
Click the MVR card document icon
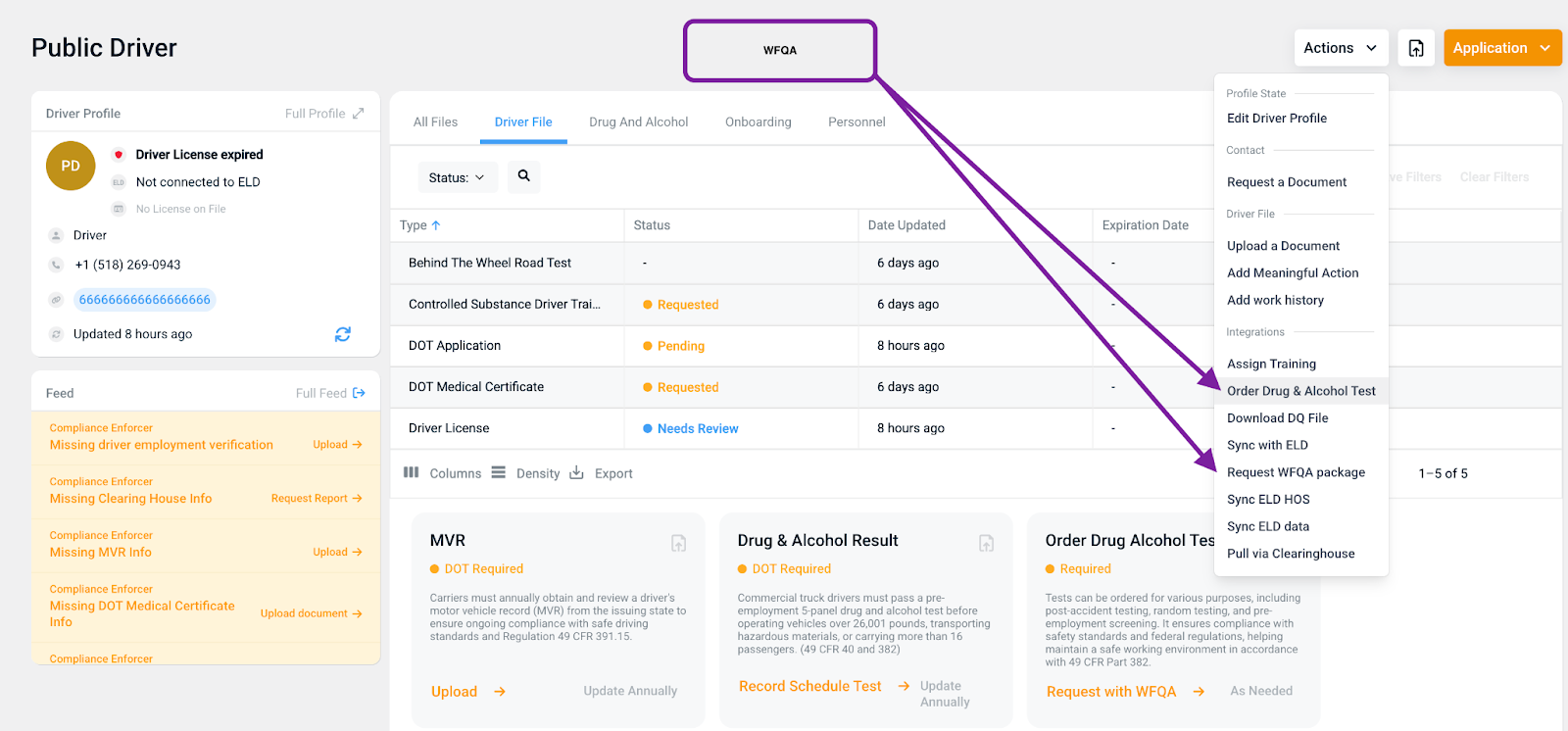point(678,543)
